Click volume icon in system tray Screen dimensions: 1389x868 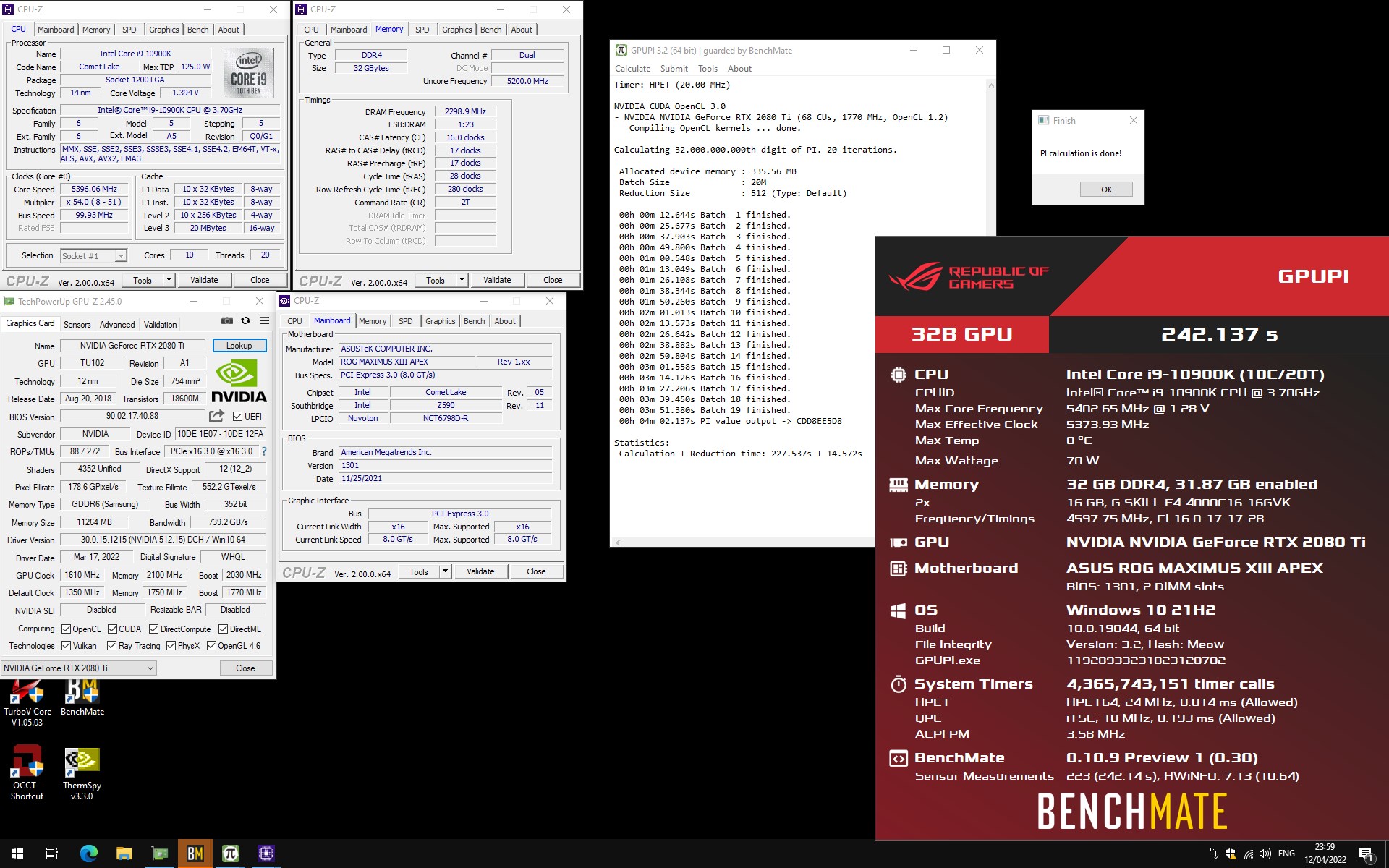(1265, 854)
